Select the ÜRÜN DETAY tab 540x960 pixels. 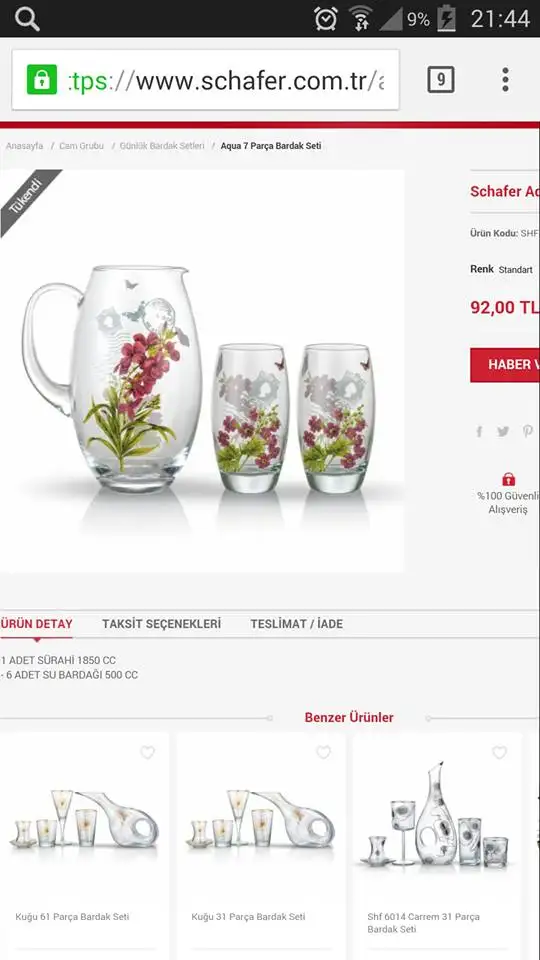37,624
